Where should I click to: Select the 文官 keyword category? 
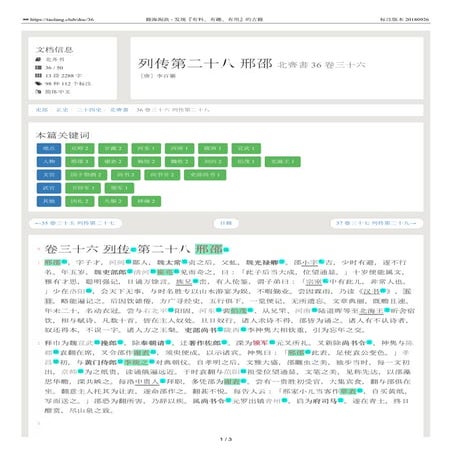[49, 175]
